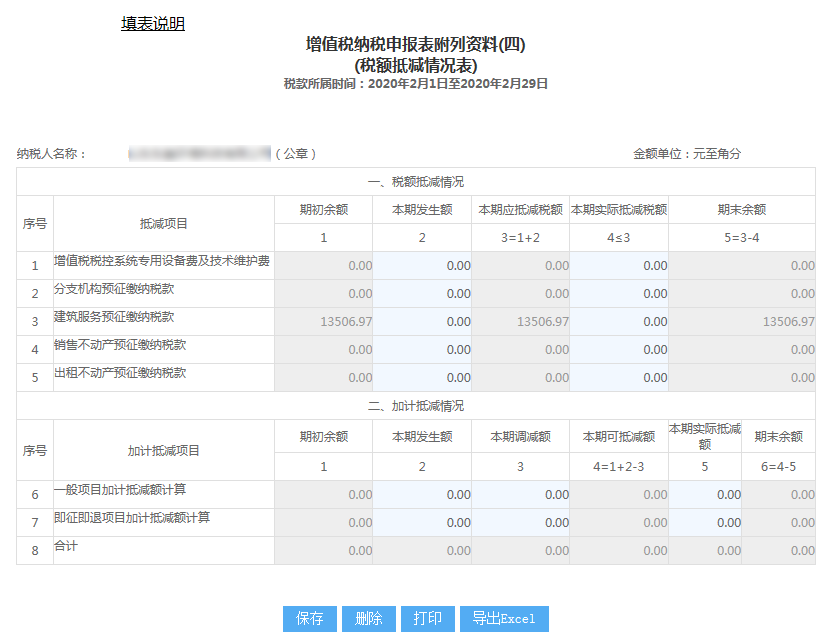Edit 本期发生额 for 增值税税控系统专用设备费 row
This screenshot has height=638, width=823.
[422, 265]
